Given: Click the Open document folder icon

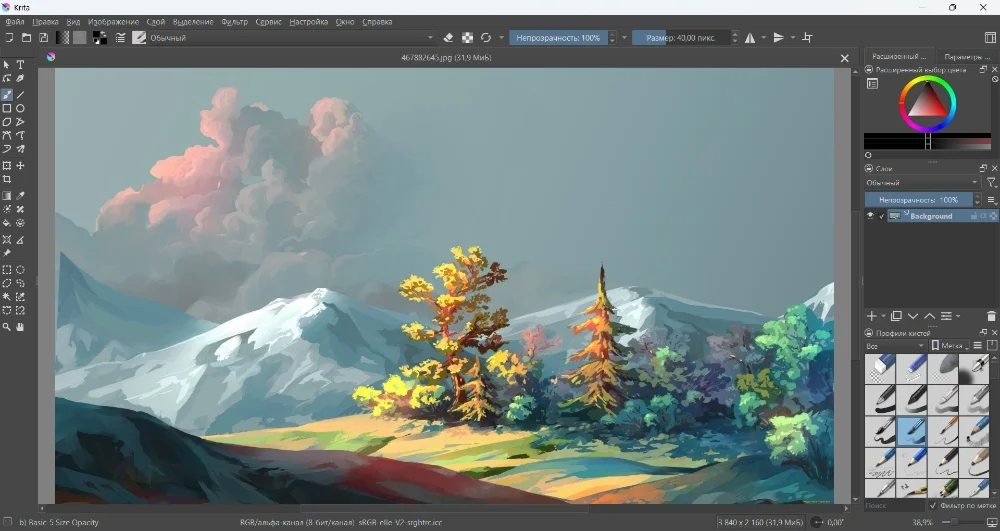Looking at the screenshot, I should (26, 38).
